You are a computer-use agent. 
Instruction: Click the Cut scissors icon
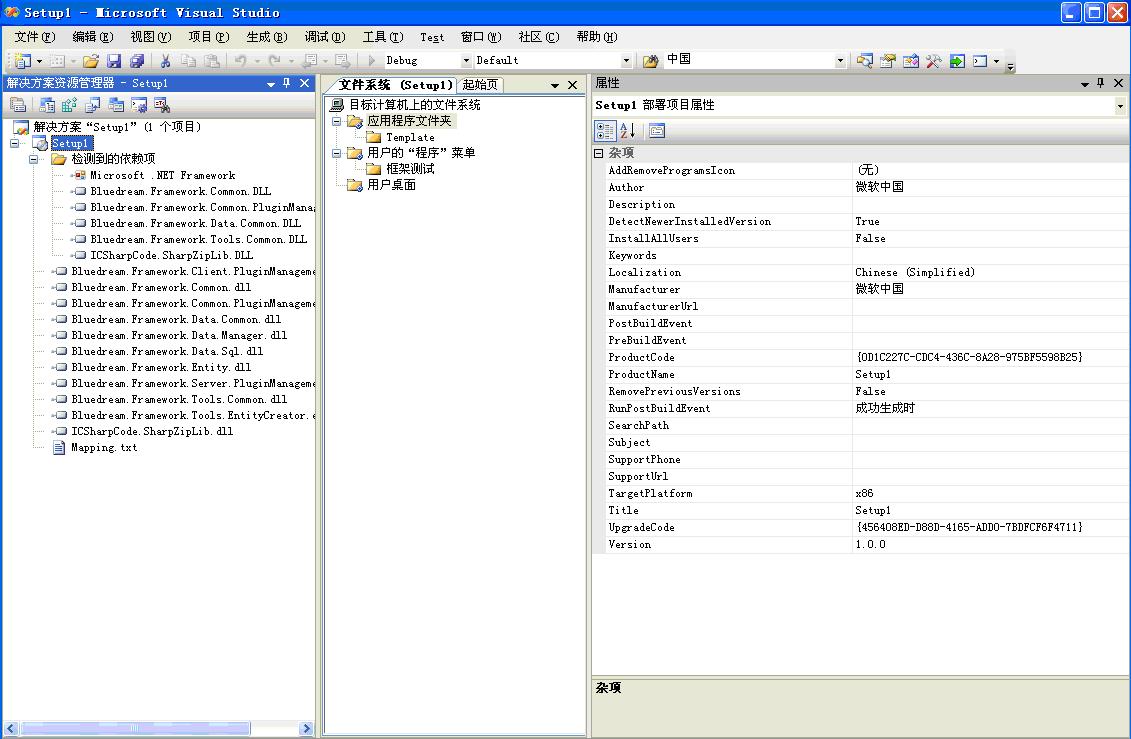point(165,61)
